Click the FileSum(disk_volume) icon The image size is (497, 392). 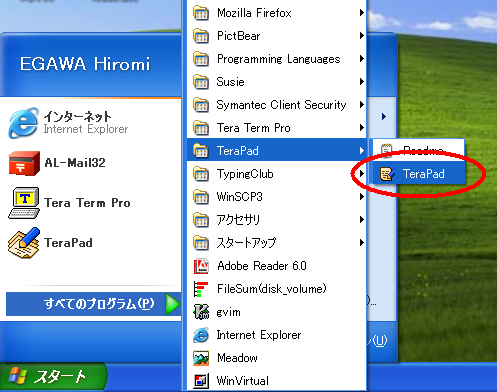(201, 289)
